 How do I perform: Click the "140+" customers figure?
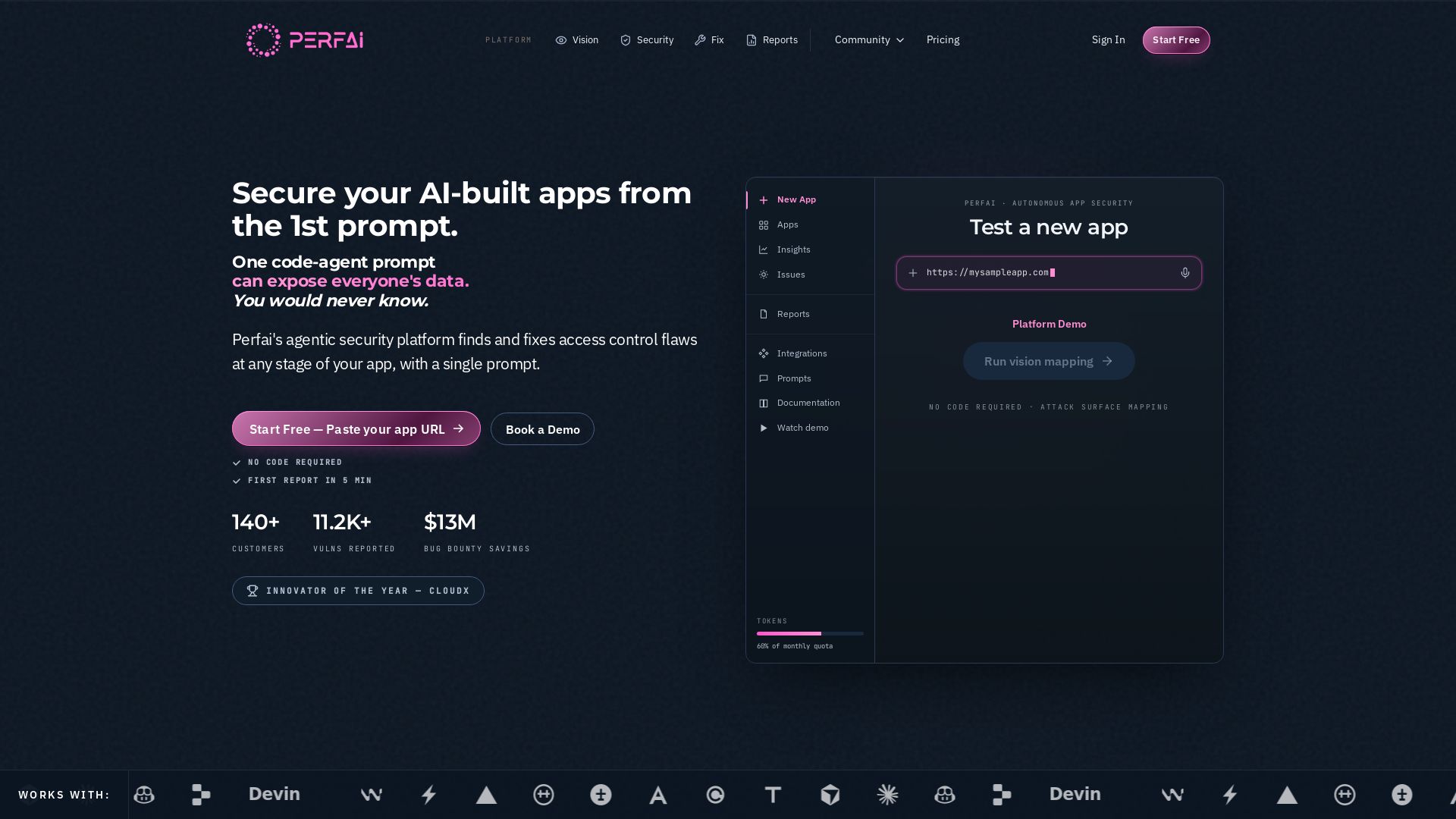click(x=256, y=522)
